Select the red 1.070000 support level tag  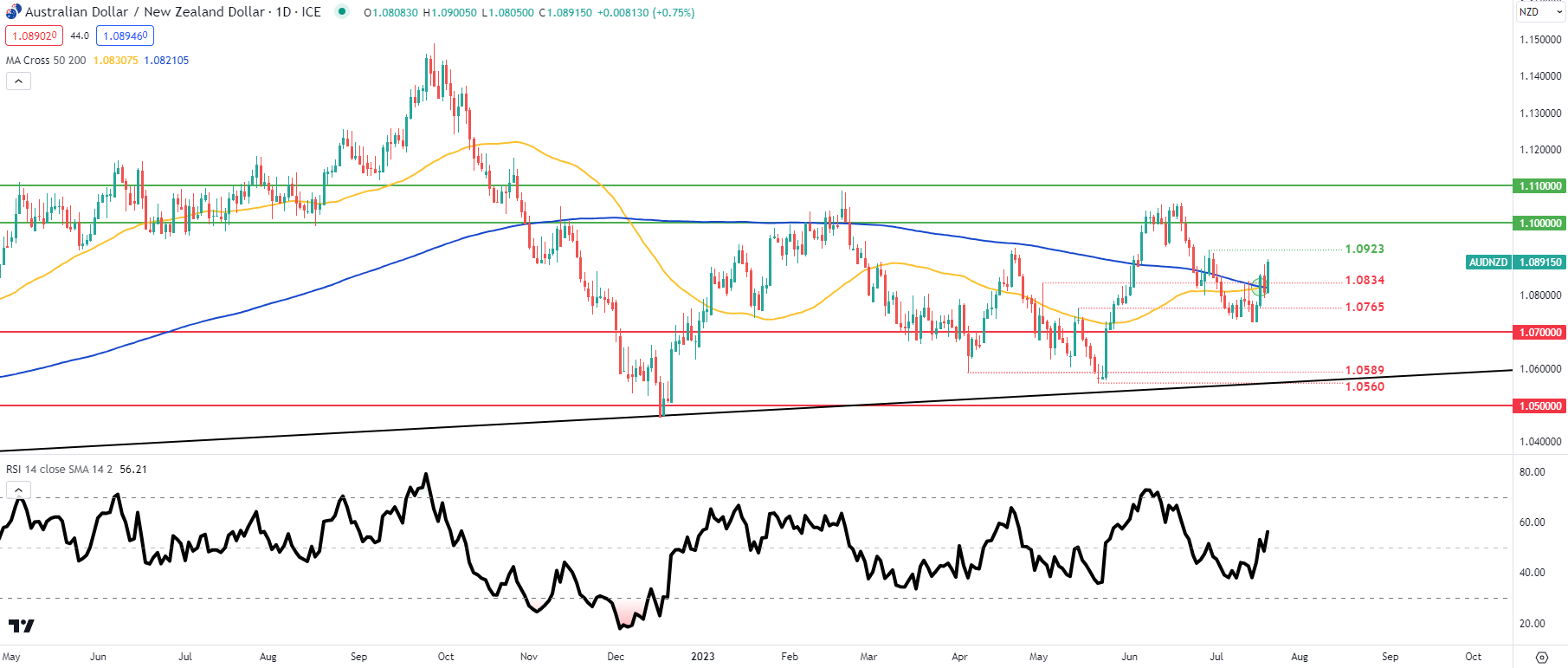coord(1539,332)
